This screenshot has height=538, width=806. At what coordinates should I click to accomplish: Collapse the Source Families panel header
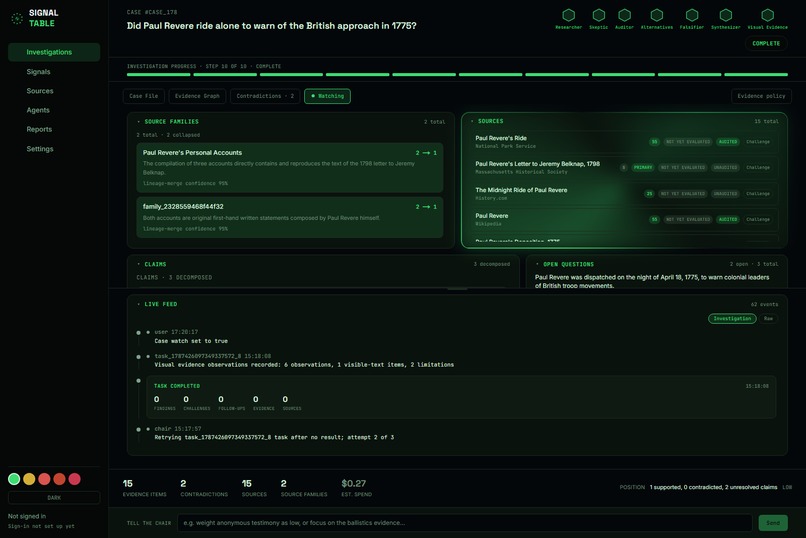tap(171, 122)
